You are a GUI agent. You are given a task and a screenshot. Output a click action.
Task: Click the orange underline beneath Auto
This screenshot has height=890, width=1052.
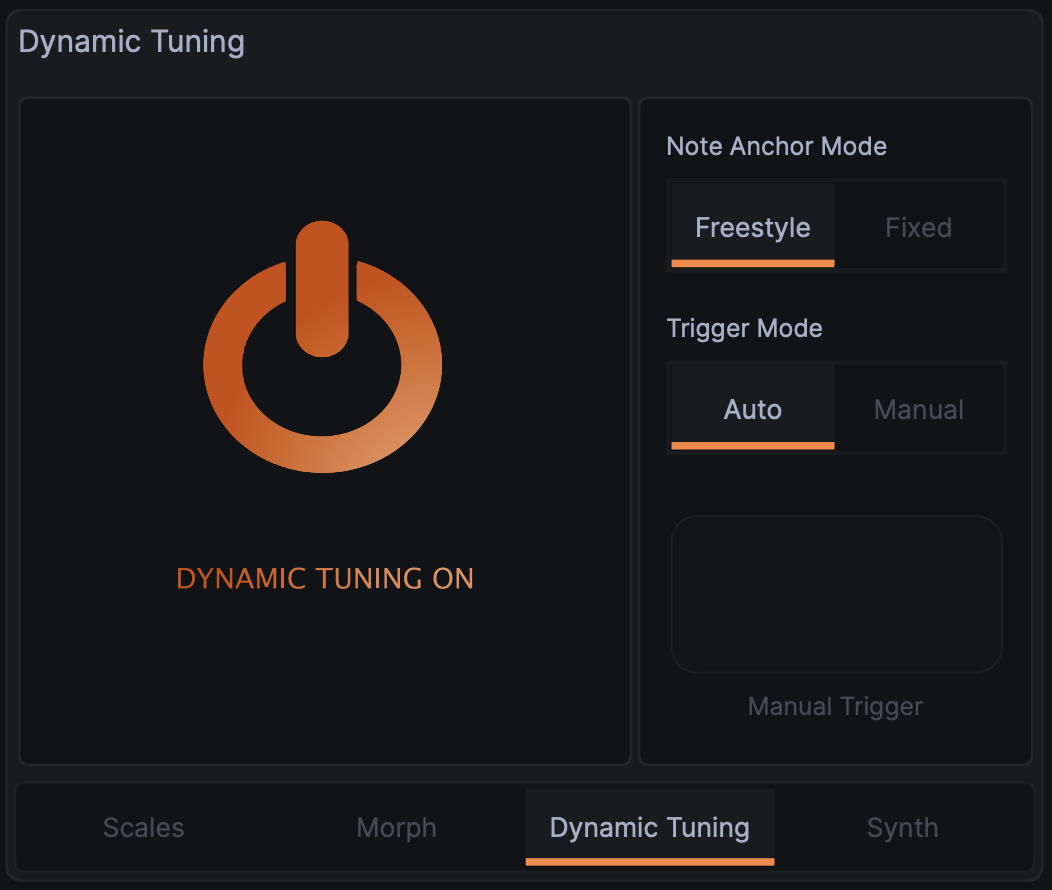752,445
